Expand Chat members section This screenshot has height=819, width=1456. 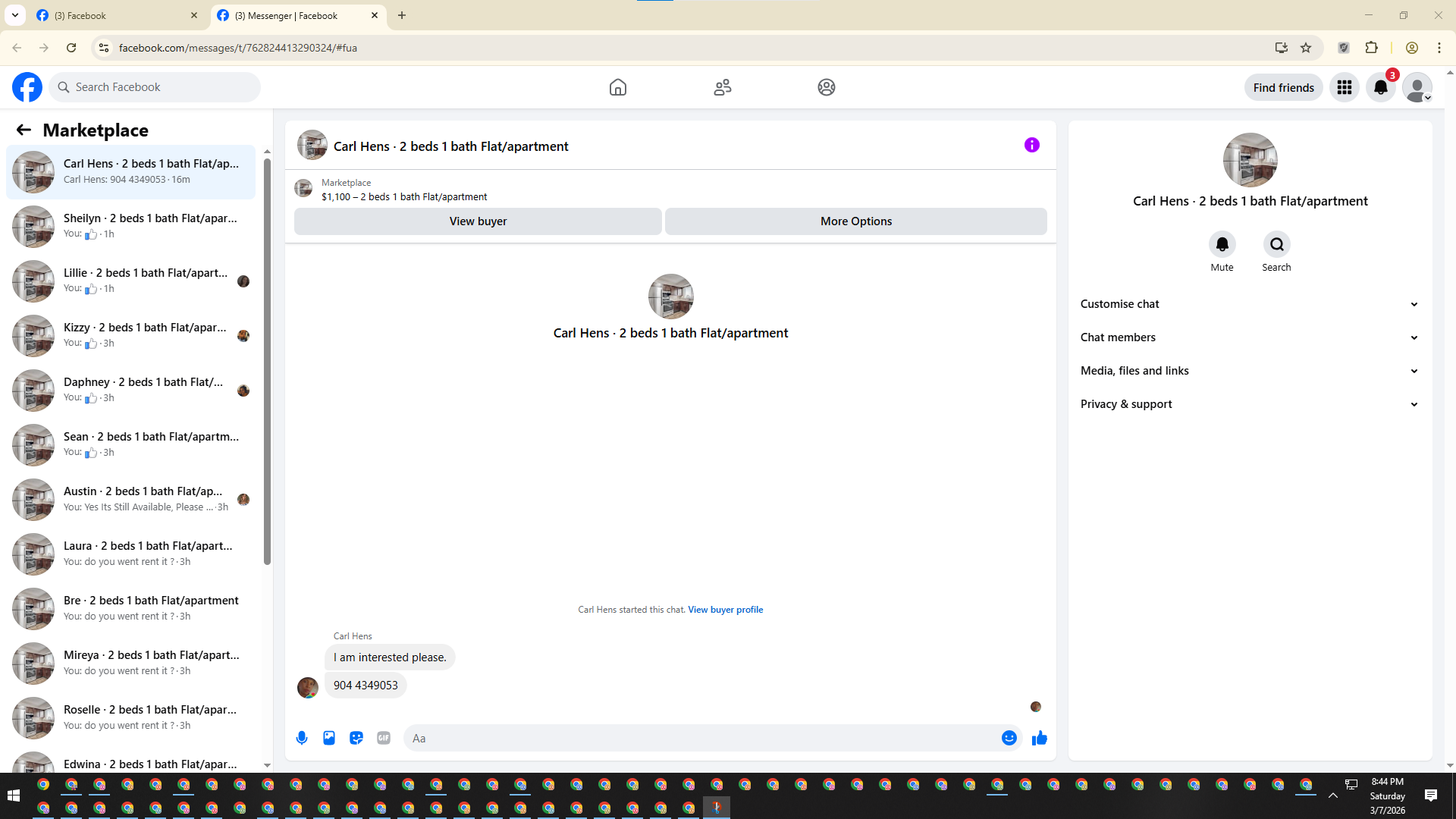tap(1250, 337)
